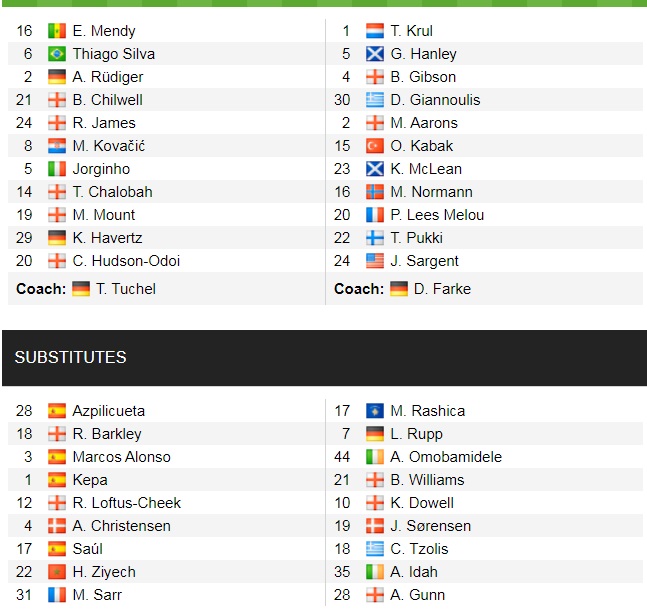This screenshot has height=616, width=647.
Task: Open A. Omobamidele substitute link
Action: coord(446,457)
